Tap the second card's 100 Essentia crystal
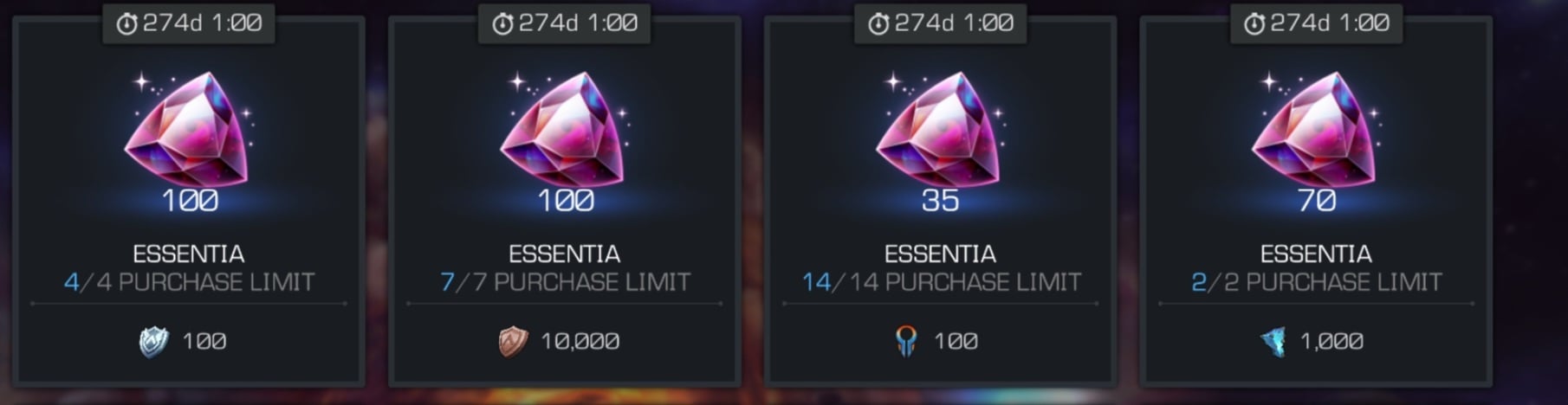Screen dimensions: 1568x405 coord(565,130)
